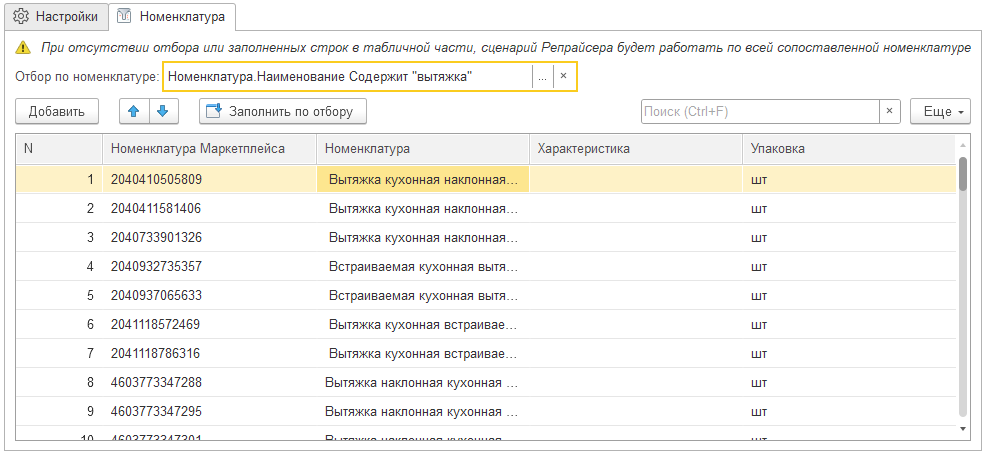This screenshot has height=456, width=987.
Task: Clear the search box text
Action: click(889, 111)
